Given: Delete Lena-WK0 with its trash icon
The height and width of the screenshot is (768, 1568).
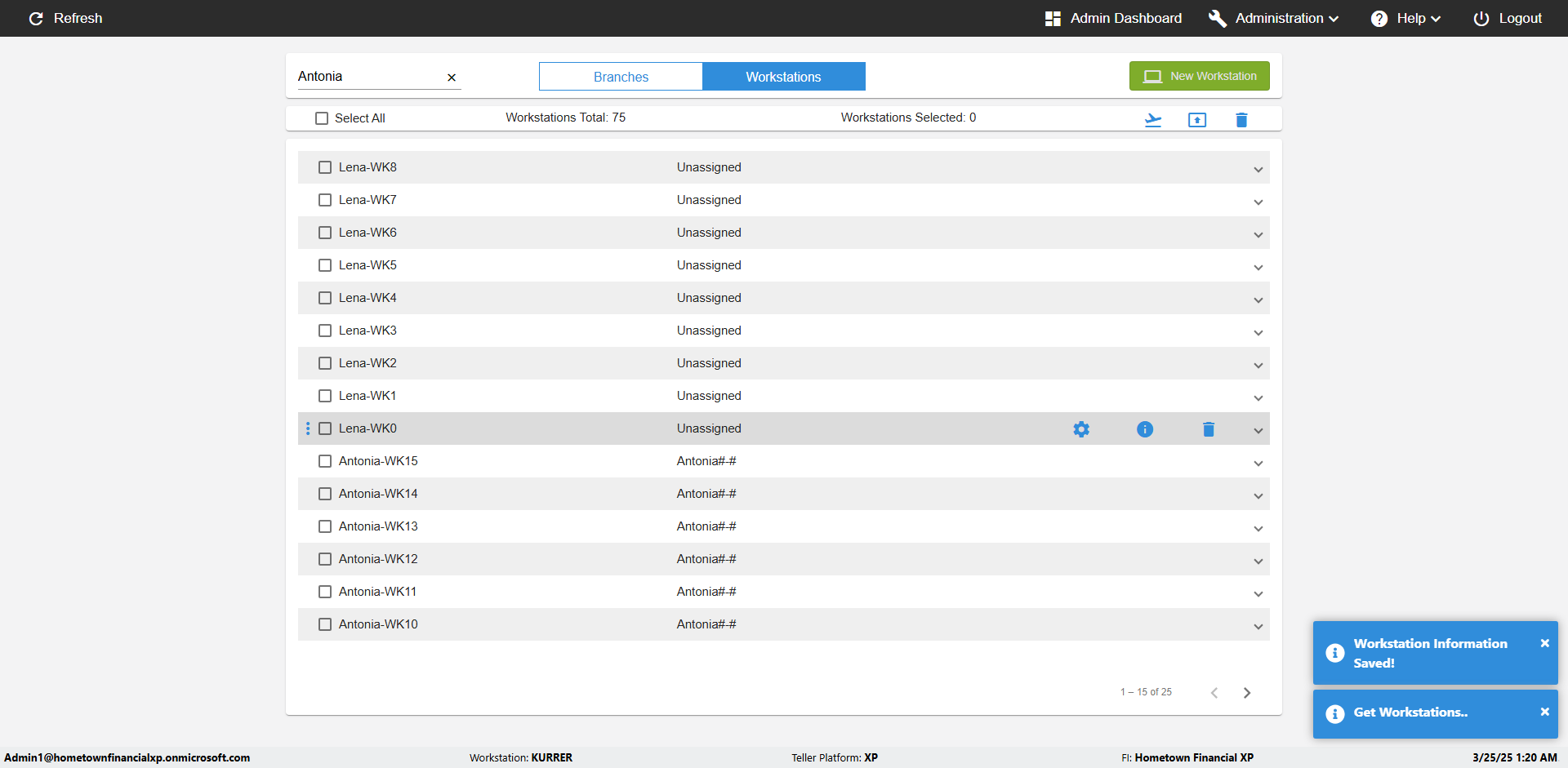Looking at the screenshot, I should [x=1209, y=429].
